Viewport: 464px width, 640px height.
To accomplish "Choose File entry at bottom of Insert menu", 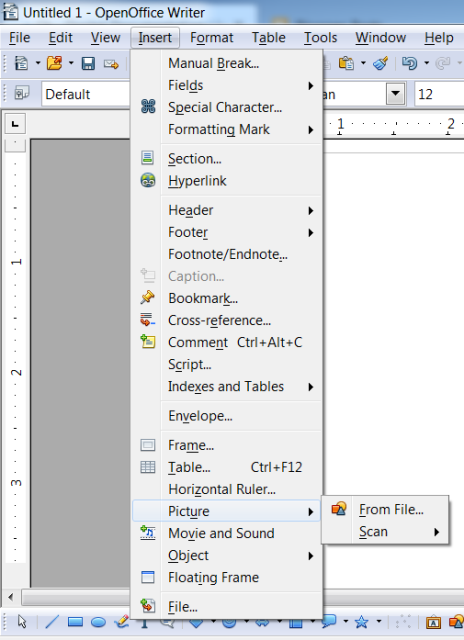I will coord(227,607).
